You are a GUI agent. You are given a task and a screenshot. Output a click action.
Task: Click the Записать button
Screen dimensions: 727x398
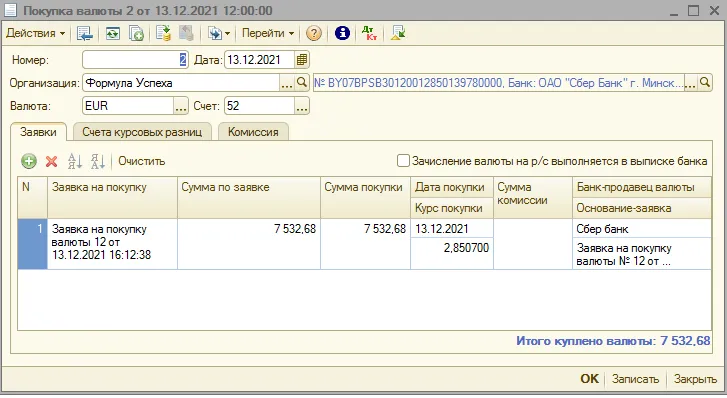[x=635, y=379]
